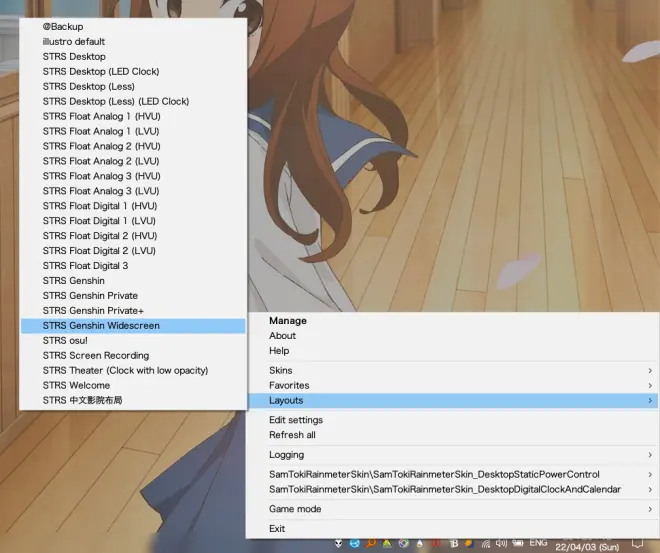Choose STRS Float Analog 2 (HVU)
Viewport: 660px width, 553px height.
pyautogui.click(x=133, y=146)
